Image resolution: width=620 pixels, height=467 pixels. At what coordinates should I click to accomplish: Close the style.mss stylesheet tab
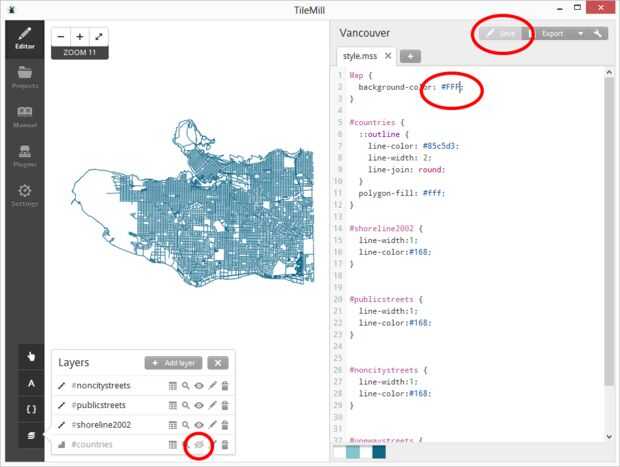388,56
